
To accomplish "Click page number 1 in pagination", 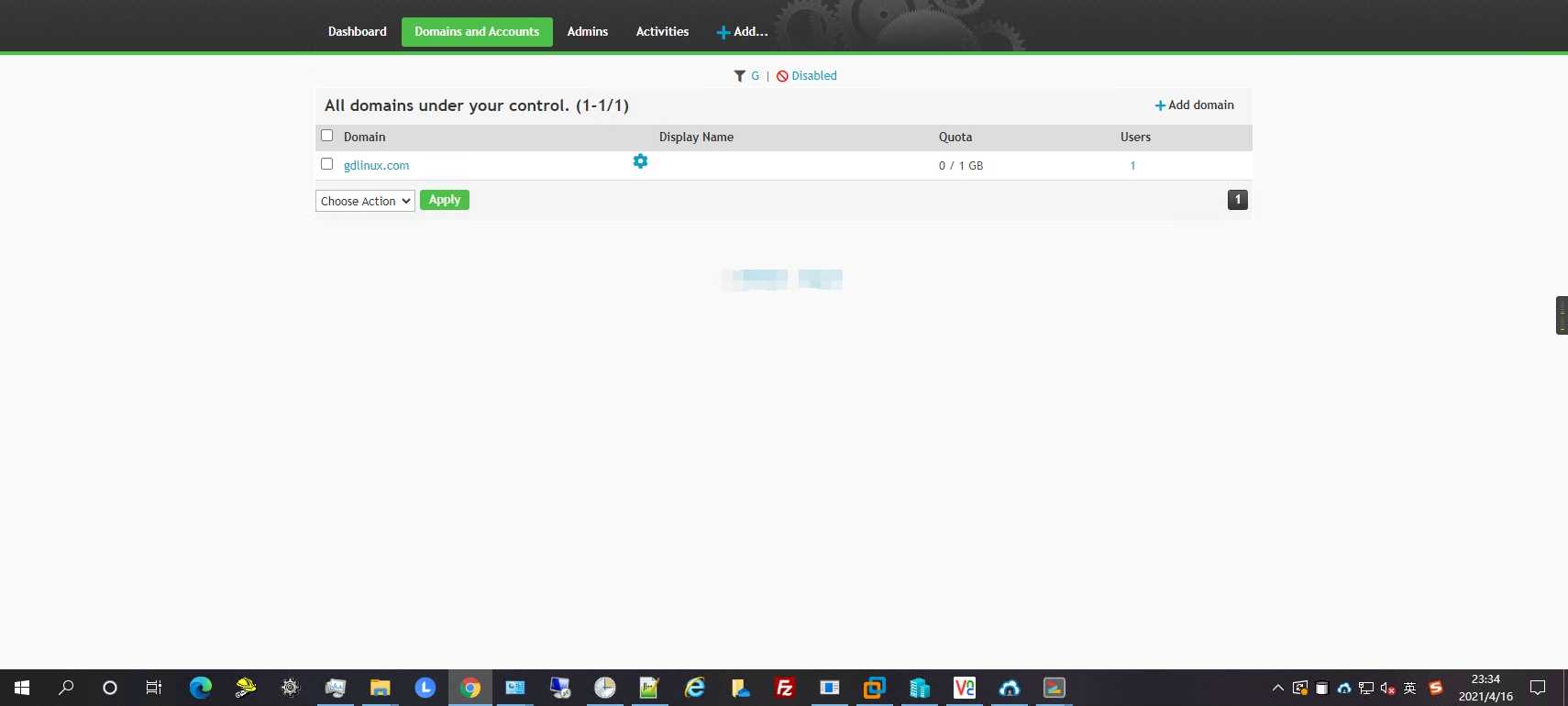I will [x=1237, y=200].
